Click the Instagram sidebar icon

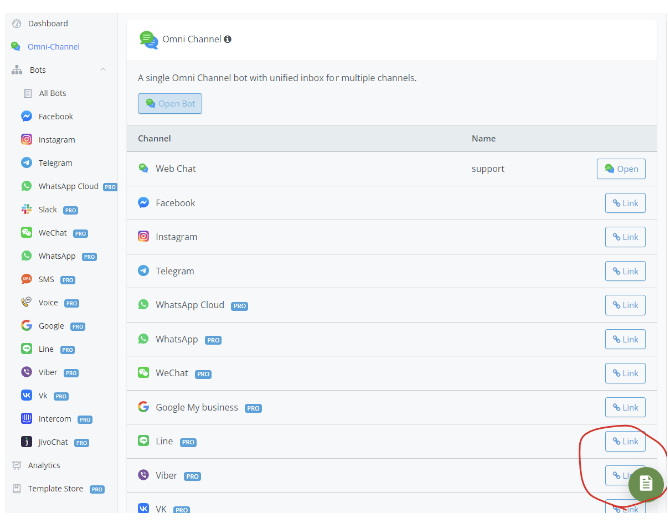point(26,139)
